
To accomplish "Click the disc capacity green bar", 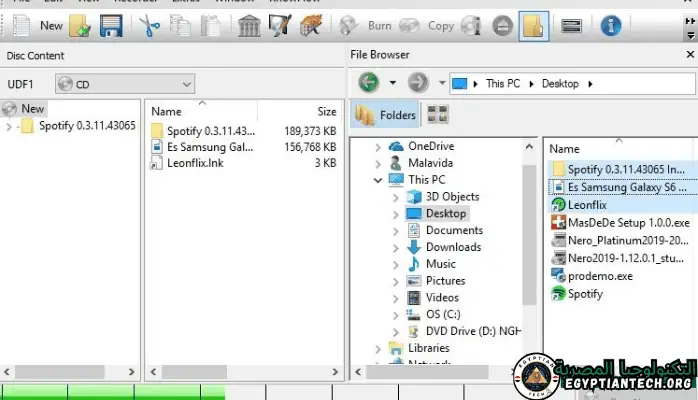I will pyautogui.click(x=114, y=392).
